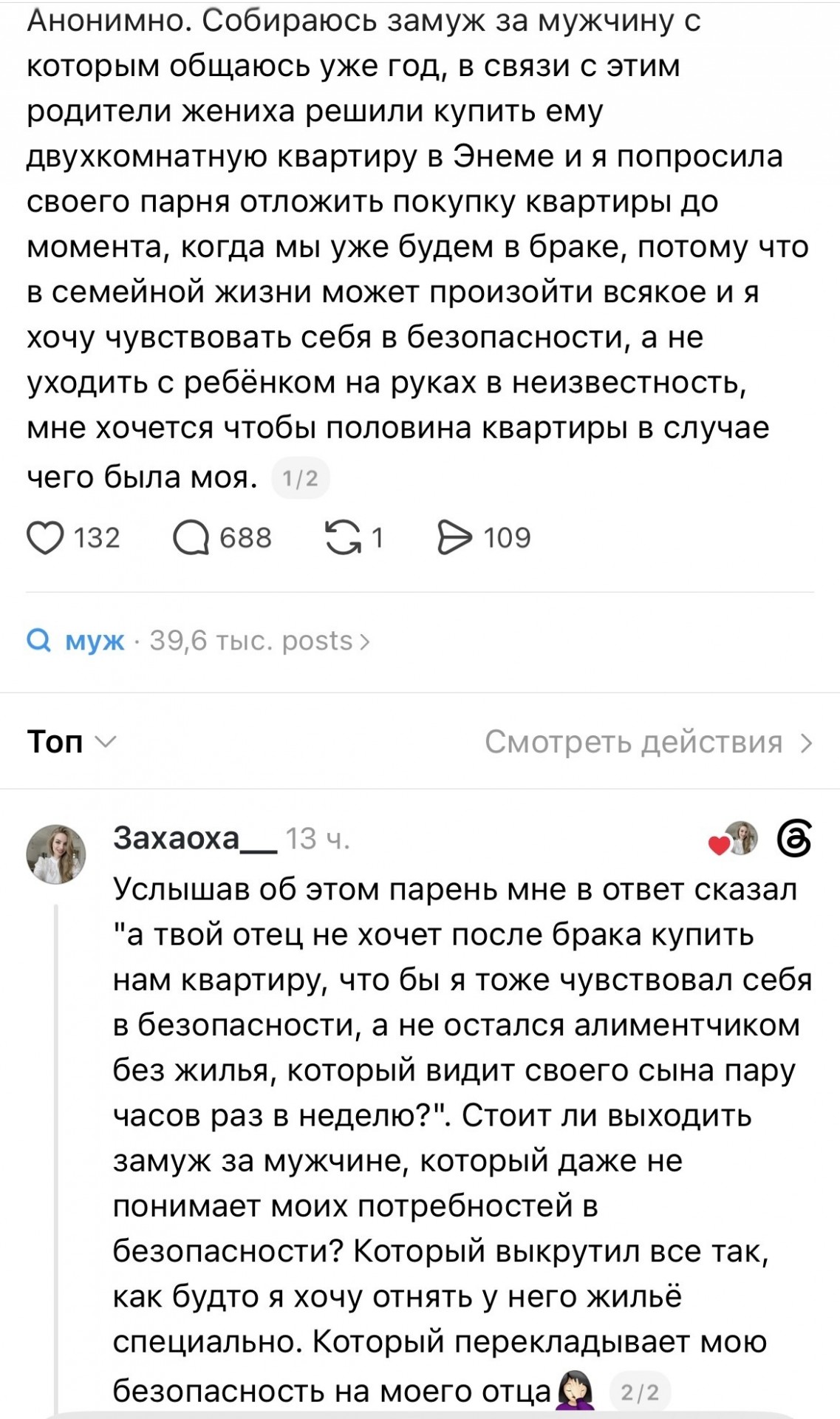Tap the 2/2 part indicator badge
The image size is (840, 1419).
click(640, 1392)
